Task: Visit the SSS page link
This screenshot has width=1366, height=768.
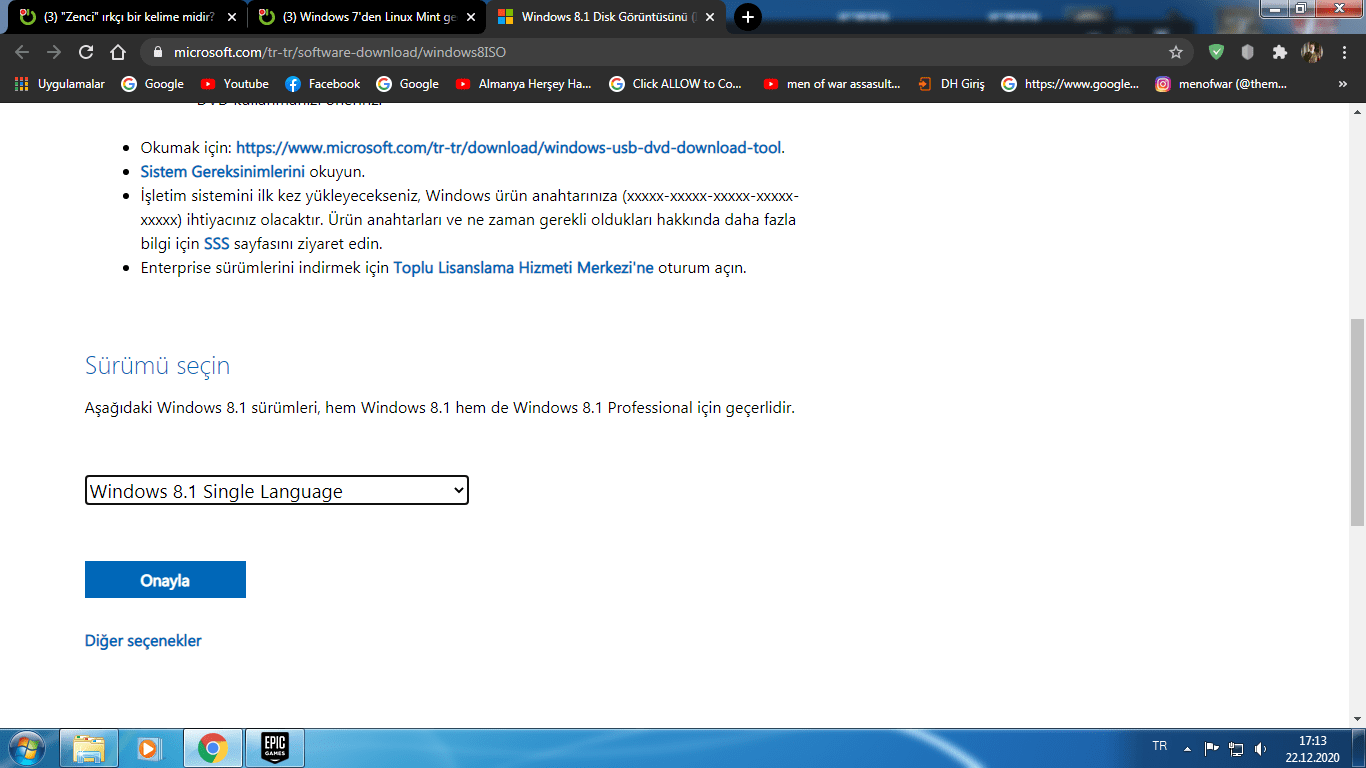Action: click(217, 244)
